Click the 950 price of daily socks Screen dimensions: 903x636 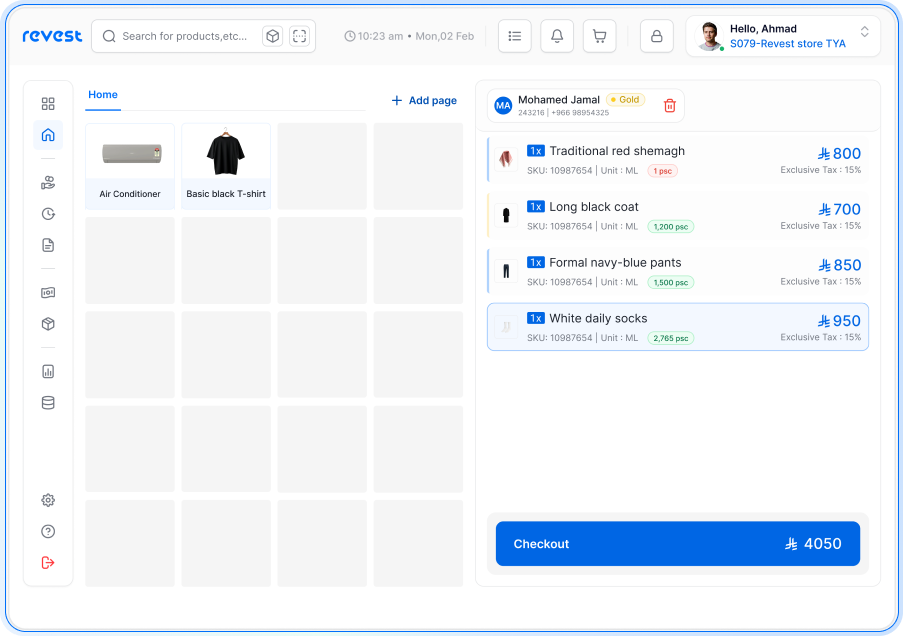pyautogui.click(x=840, y=321)
